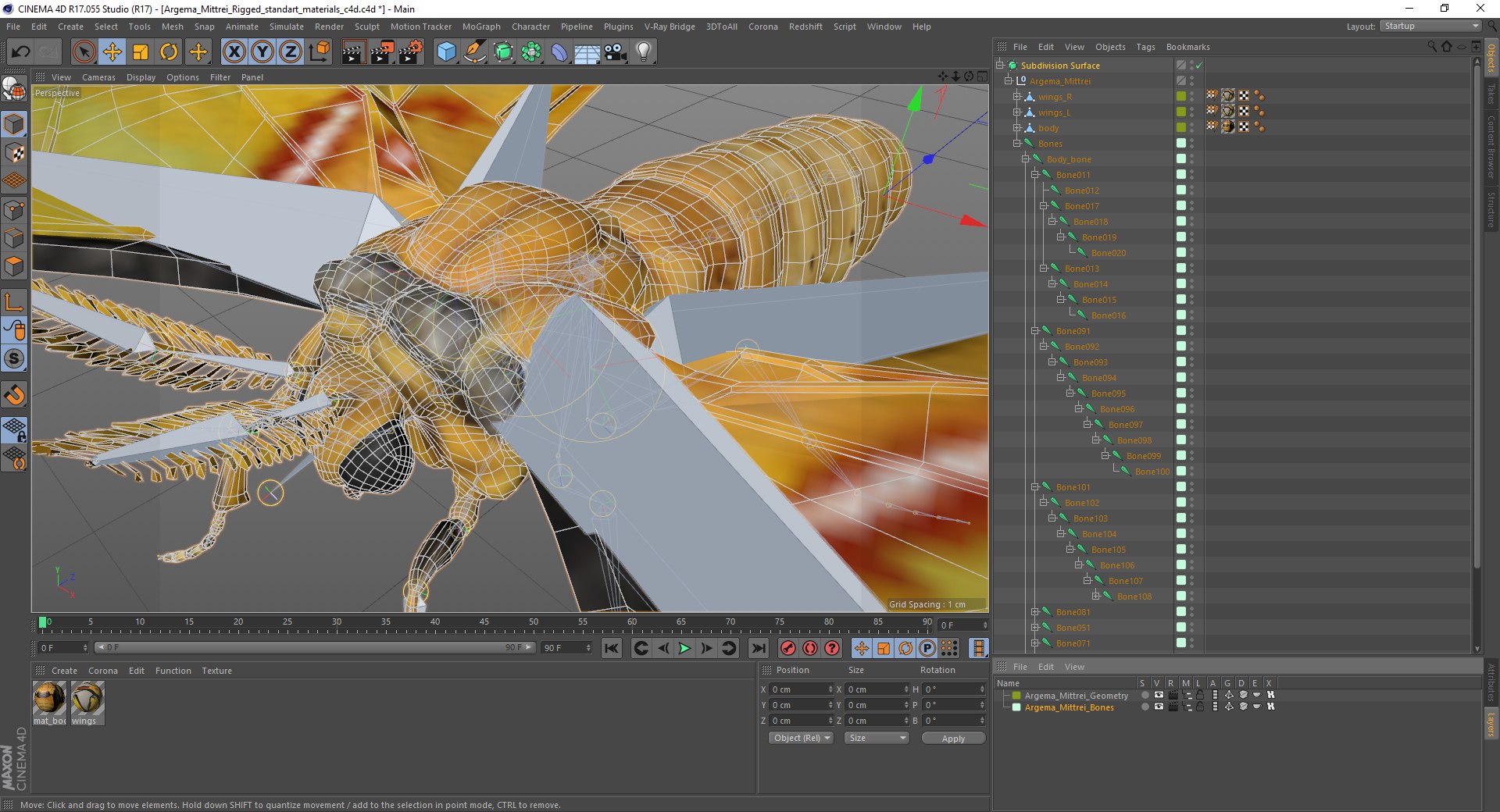Open the material manager Texture menu

pyautogui.click(x=216, y=671)
